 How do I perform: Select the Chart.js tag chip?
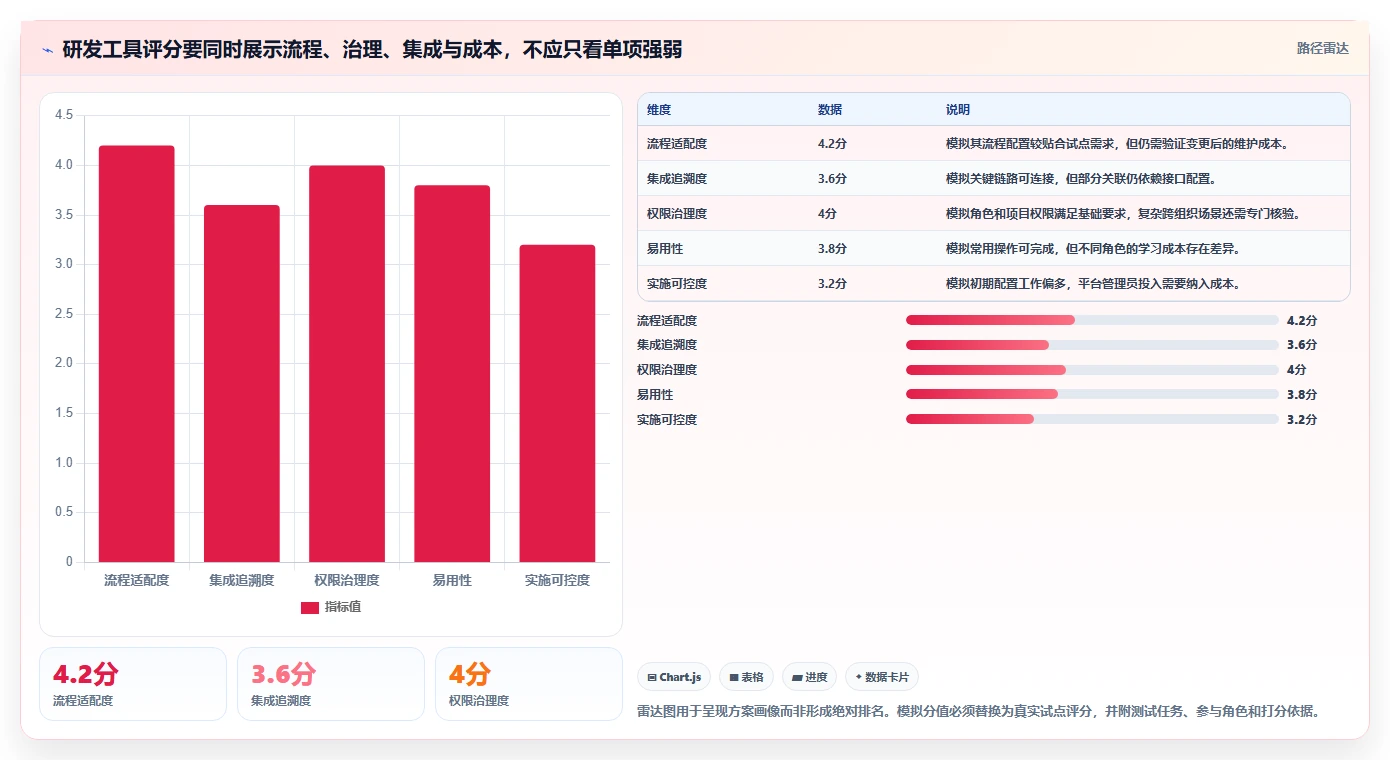pos(674,677)
